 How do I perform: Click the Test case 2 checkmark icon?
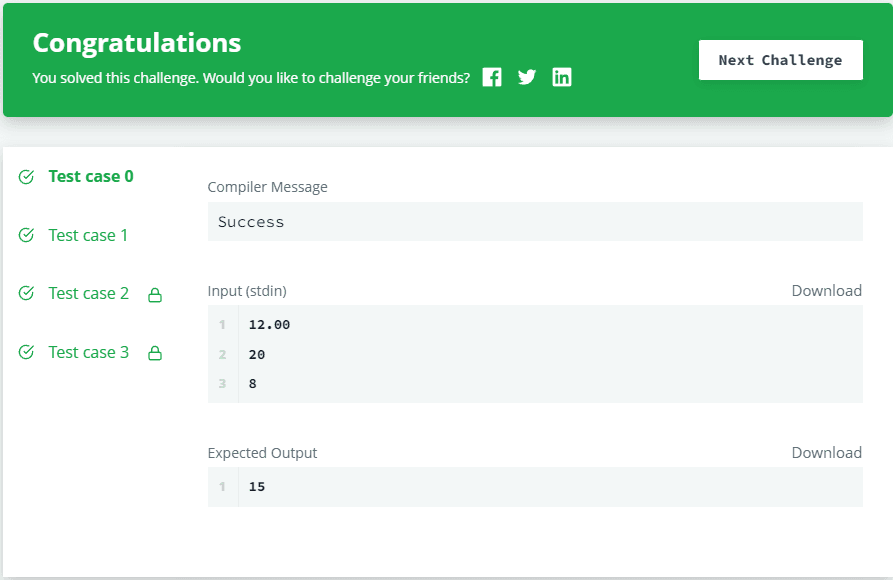(26, 293)
